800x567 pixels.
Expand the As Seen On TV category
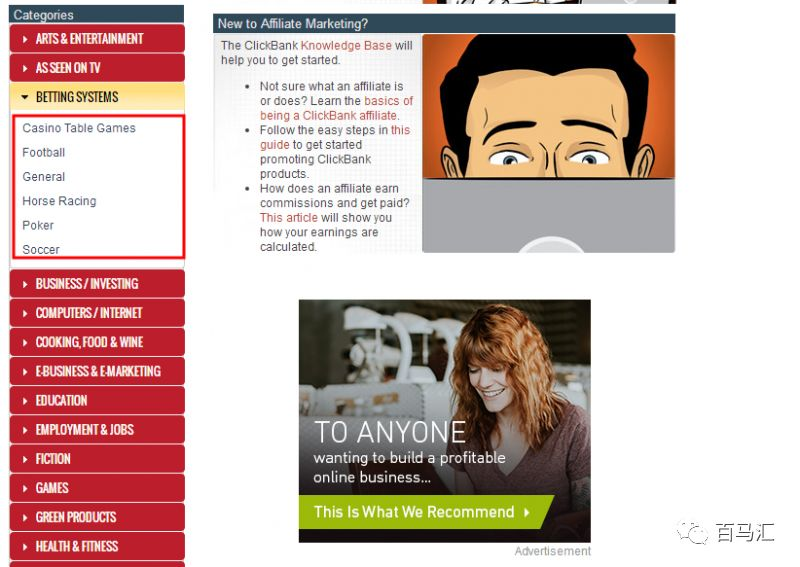click(97, 68)
